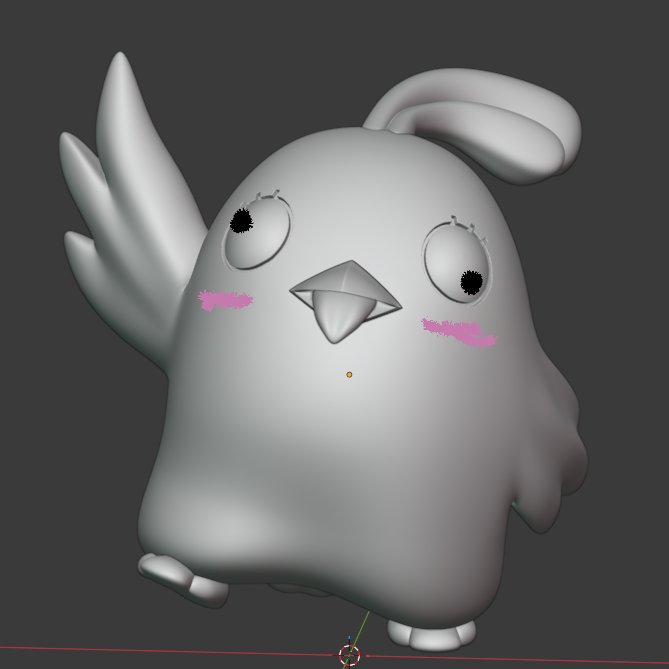Select the bird's beak mesh
669x669 pixels.
tap(345, 301)
